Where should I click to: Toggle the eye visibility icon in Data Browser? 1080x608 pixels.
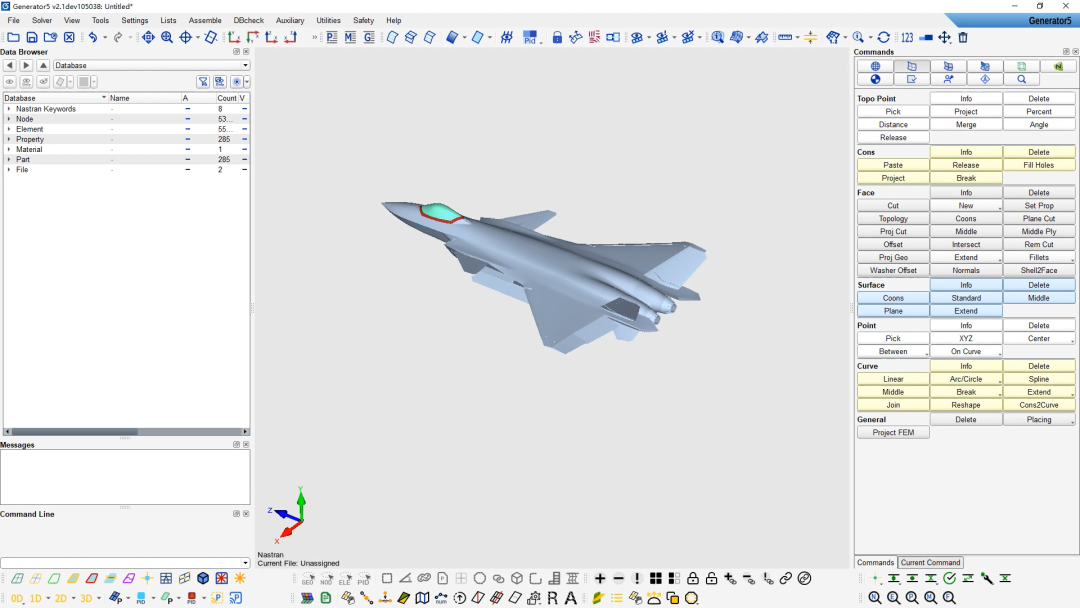[10, 82]
